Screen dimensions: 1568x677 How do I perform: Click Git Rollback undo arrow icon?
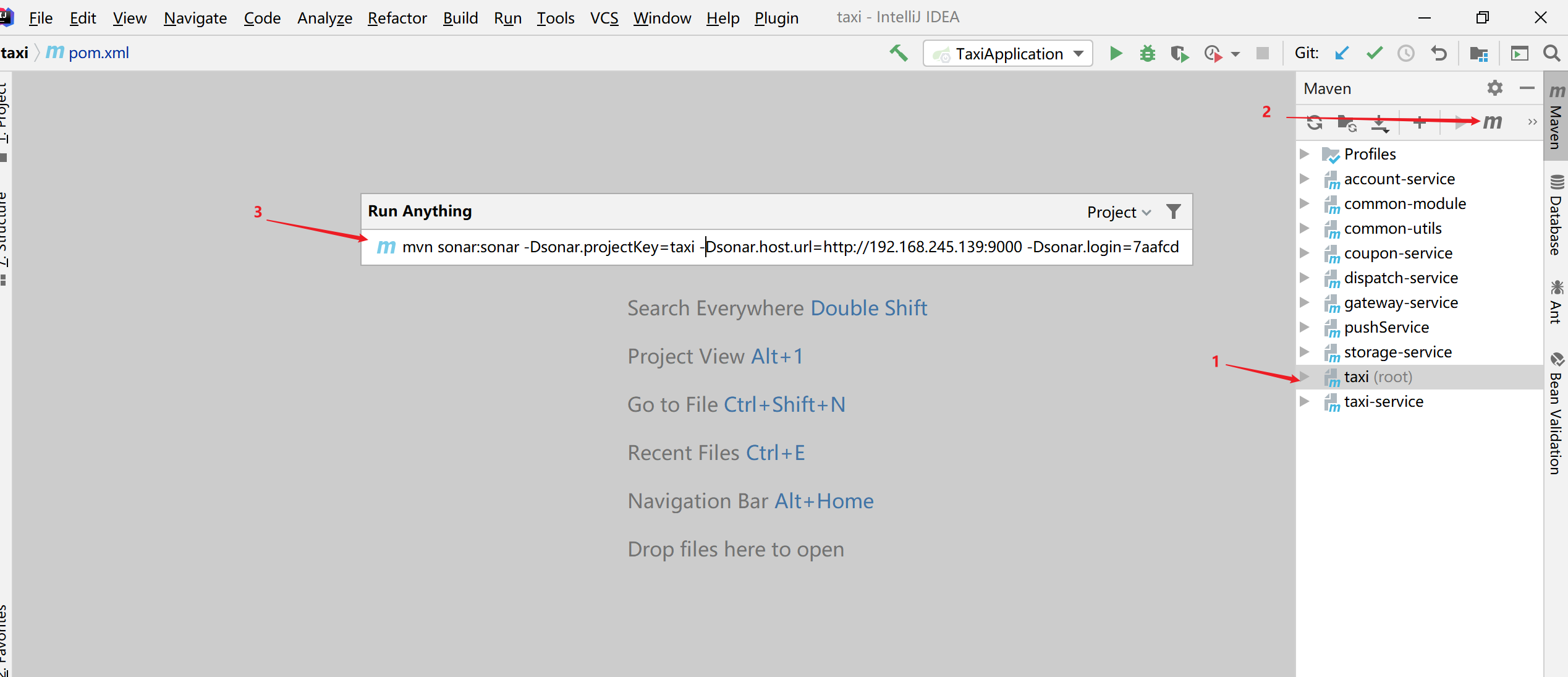point(1438,54)
